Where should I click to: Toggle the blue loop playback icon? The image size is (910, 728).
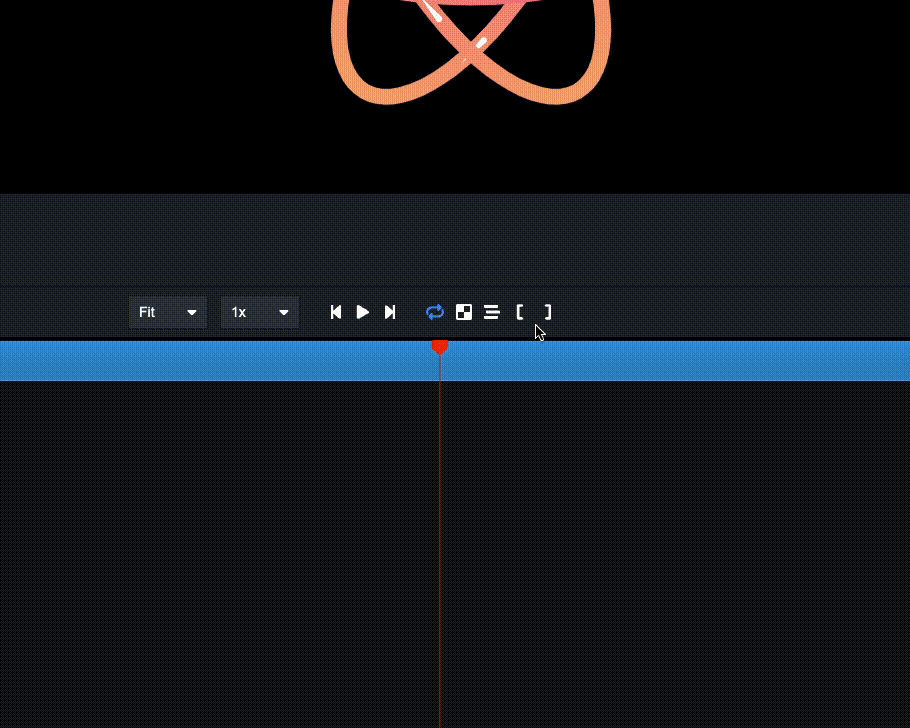coord(434,312)
